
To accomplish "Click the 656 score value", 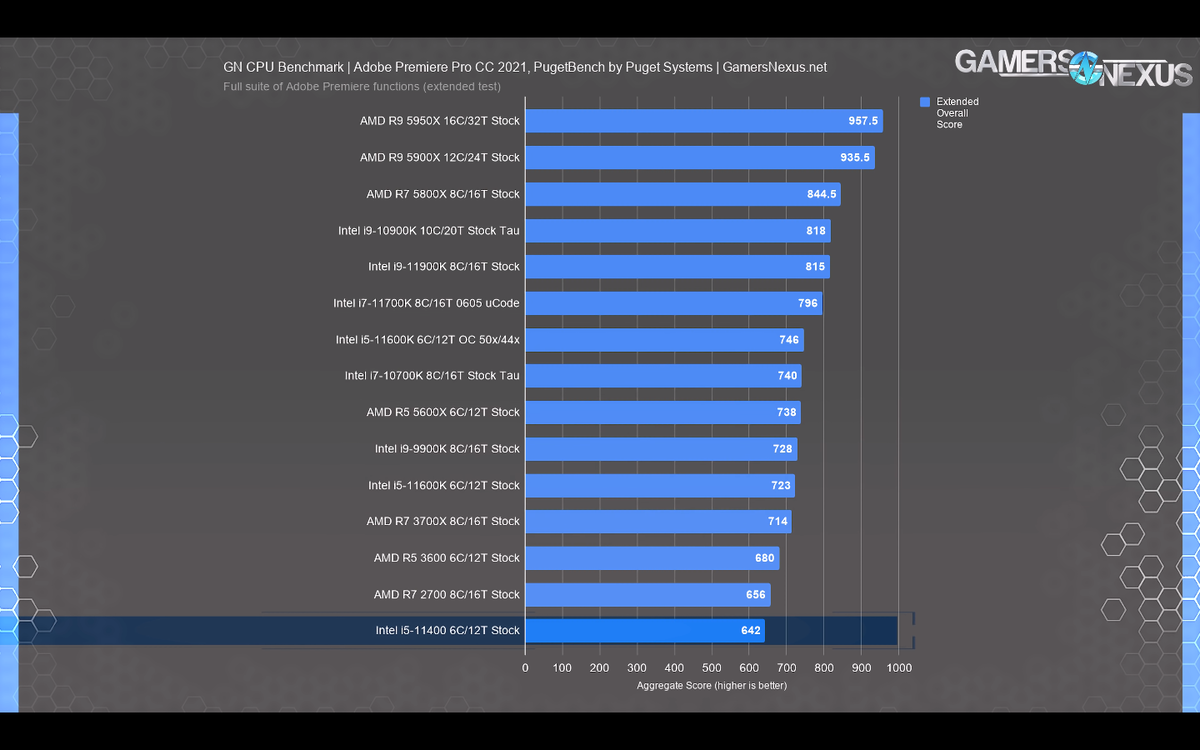I will 756,595.
